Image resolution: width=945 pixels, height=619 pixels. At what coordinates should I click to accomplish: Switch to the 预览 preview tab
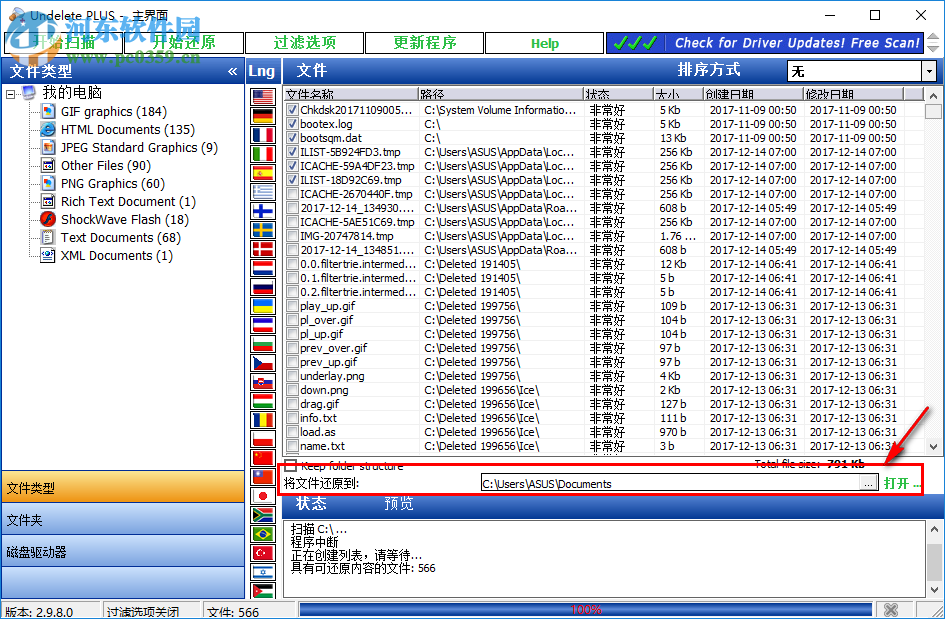pyautogui.click(x=398, y=503)
